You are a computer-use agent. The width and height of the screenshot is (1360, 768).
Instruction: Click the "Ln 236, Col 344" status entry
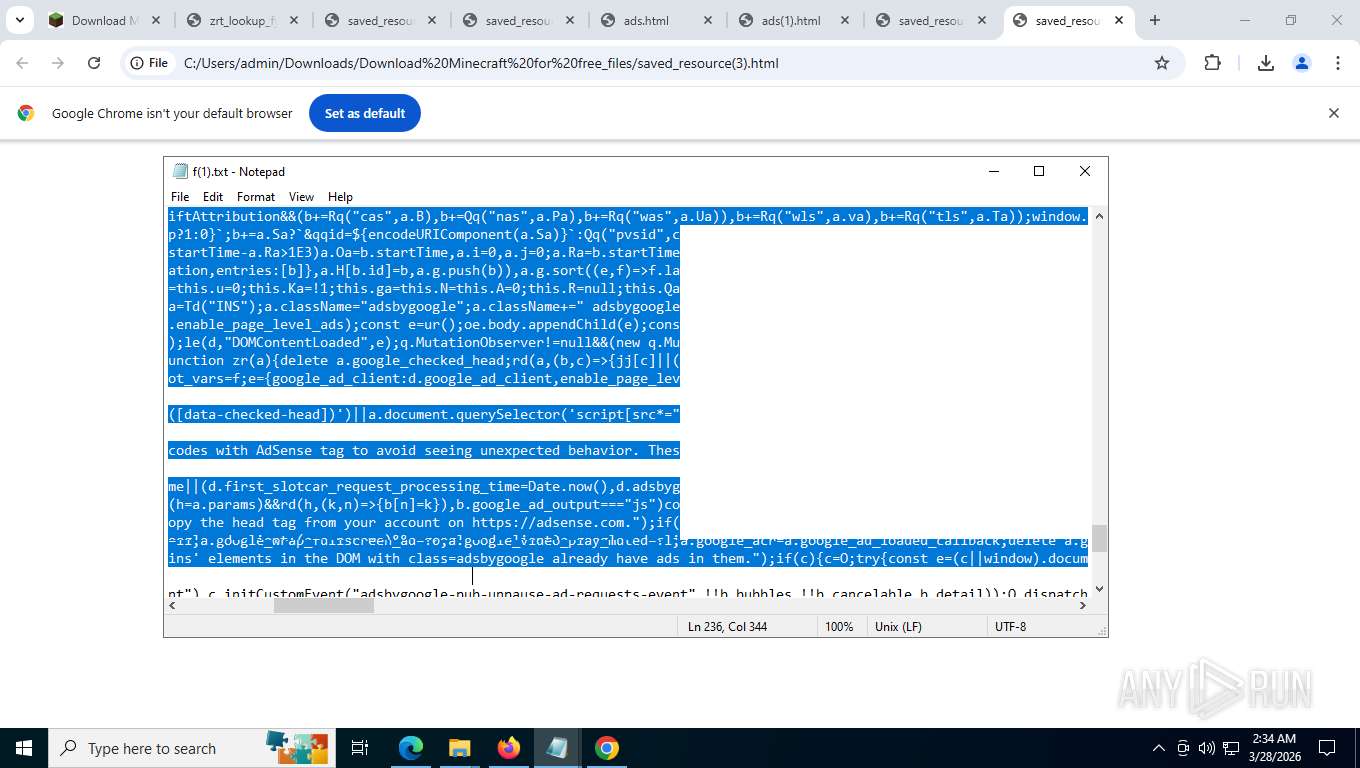(x=727, y=627)
